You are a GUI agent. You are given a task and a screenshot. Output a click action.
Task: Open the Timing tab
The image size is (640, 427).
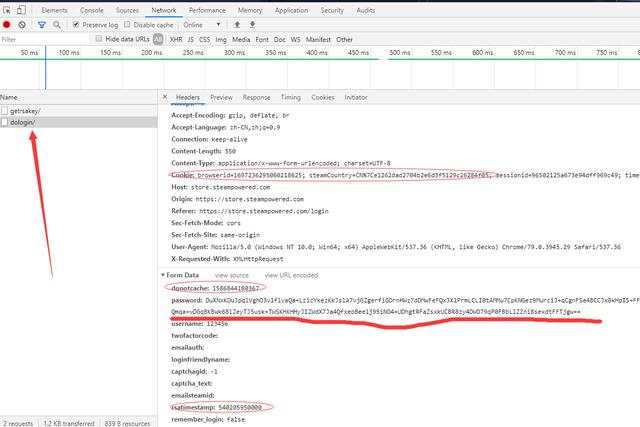click(291, 97)
